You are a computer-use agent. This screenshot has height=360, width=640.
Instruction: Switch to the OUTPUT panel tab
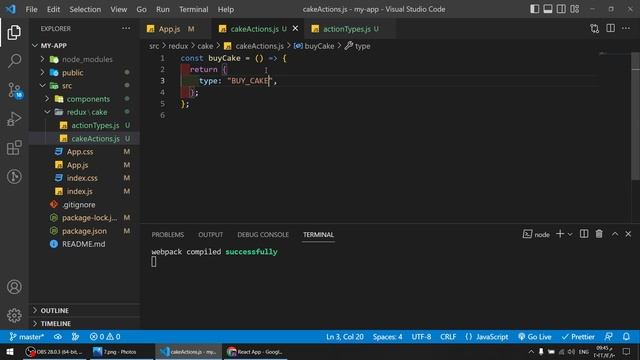point(211,235)
